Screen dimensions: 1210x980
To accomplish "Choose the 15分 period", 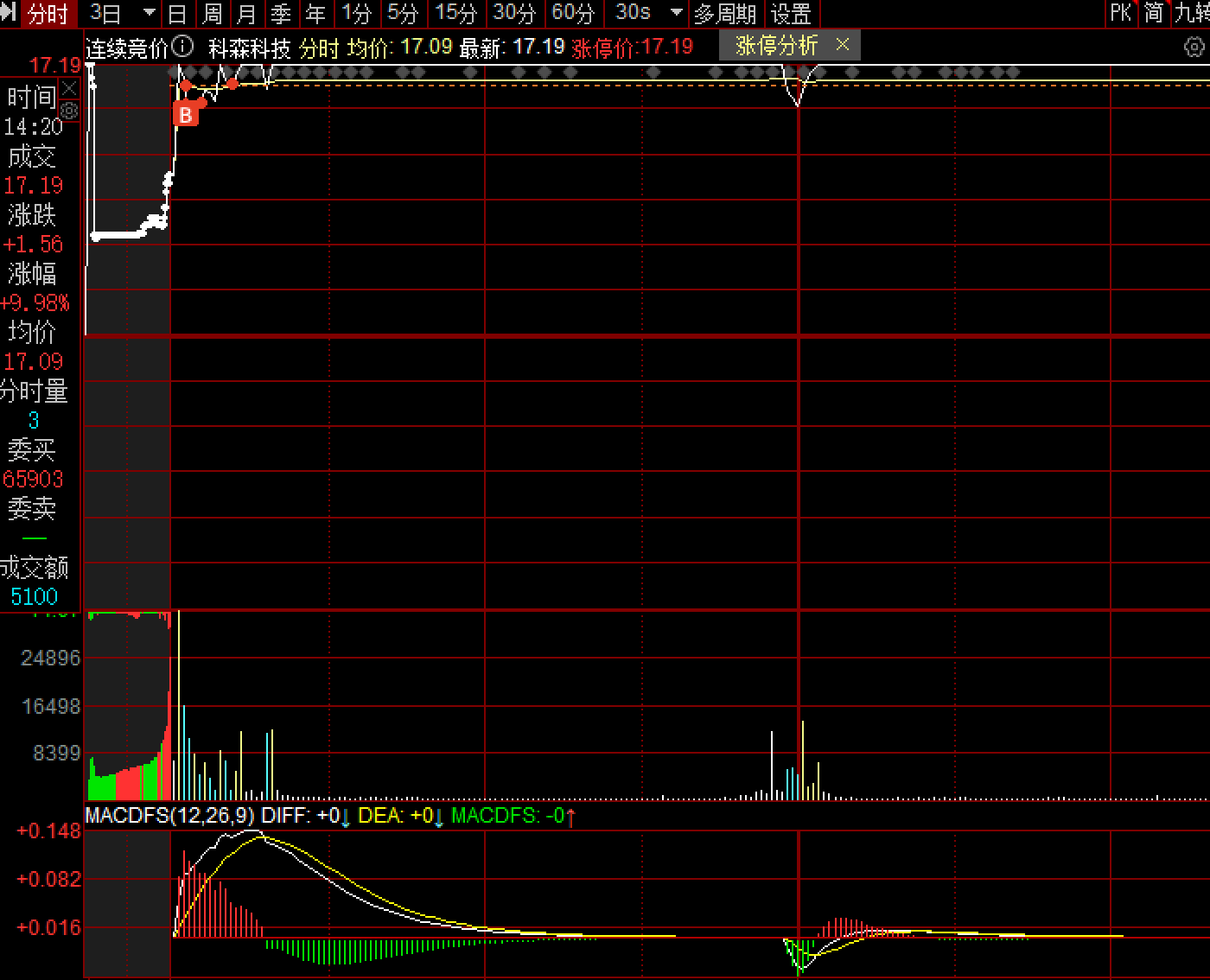I will [456, 14].
